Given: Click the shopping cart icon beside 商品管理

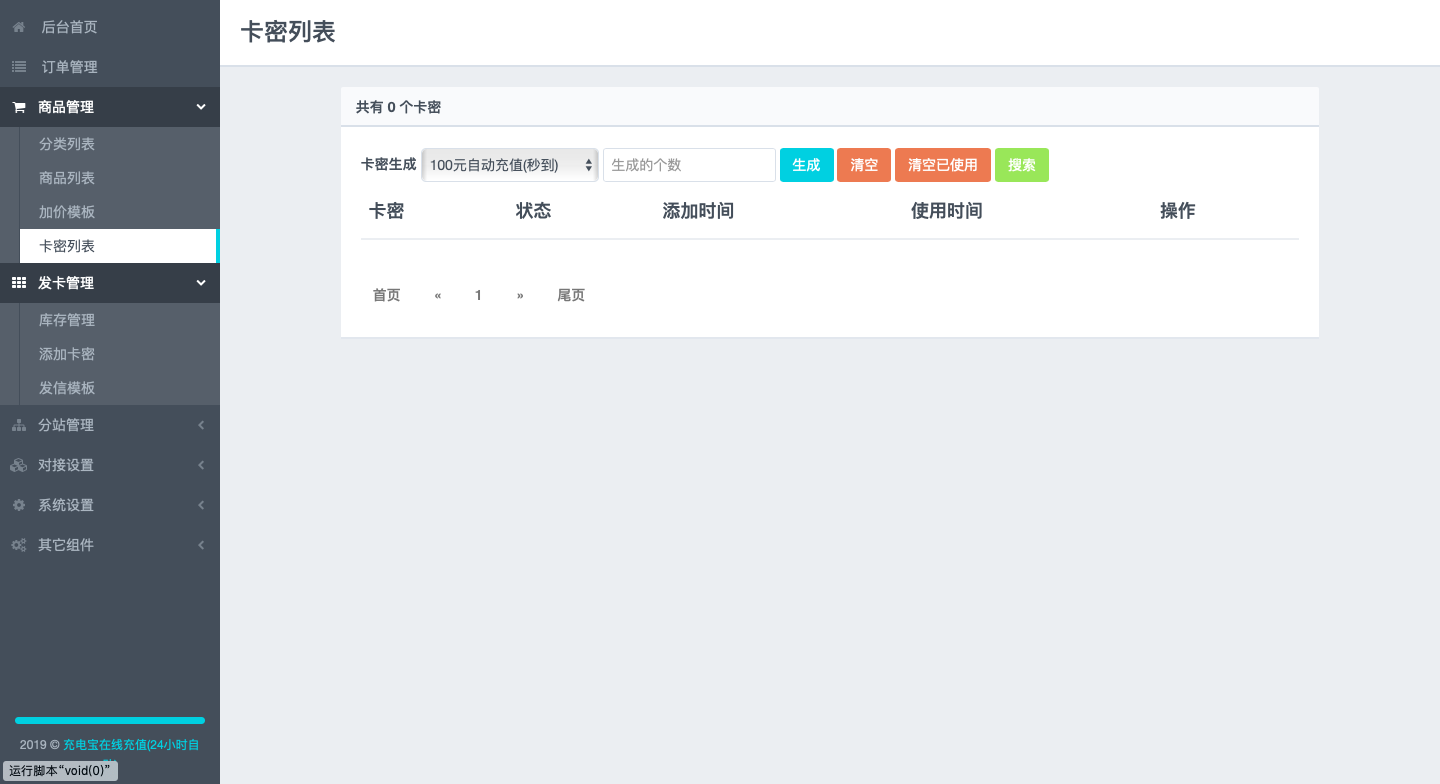Looking at the screenshot, I should 18,107.
